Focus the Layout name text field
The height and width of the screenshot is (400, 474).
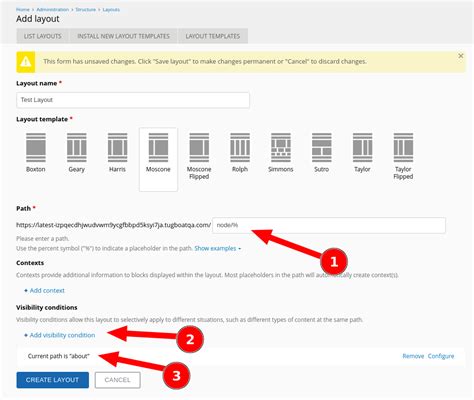(133, 100)
